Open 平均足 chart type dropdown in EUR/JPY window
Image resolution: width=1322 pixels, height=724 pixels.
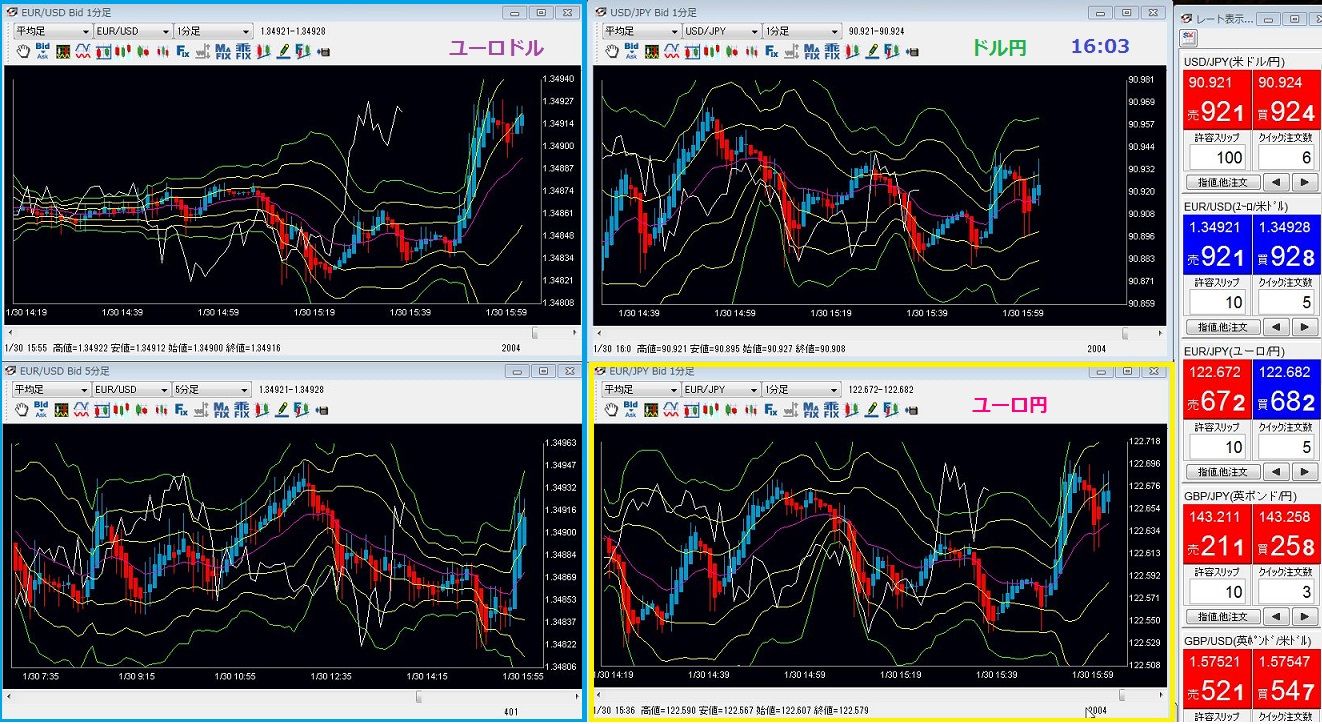point(641,389)
